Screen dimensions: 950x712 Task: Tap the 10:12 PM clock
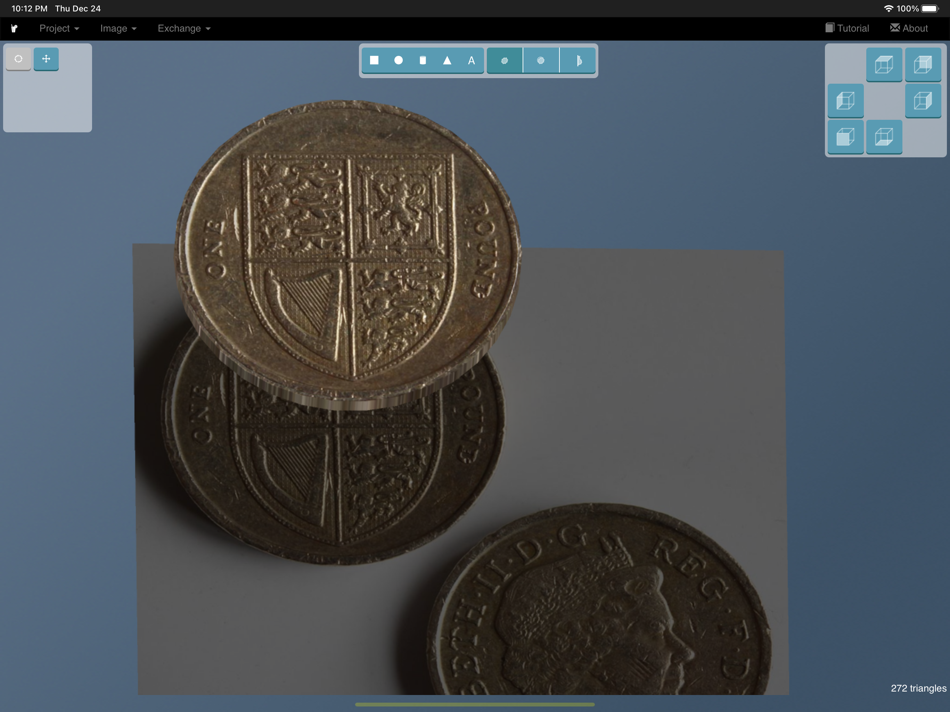click(29, 8)
